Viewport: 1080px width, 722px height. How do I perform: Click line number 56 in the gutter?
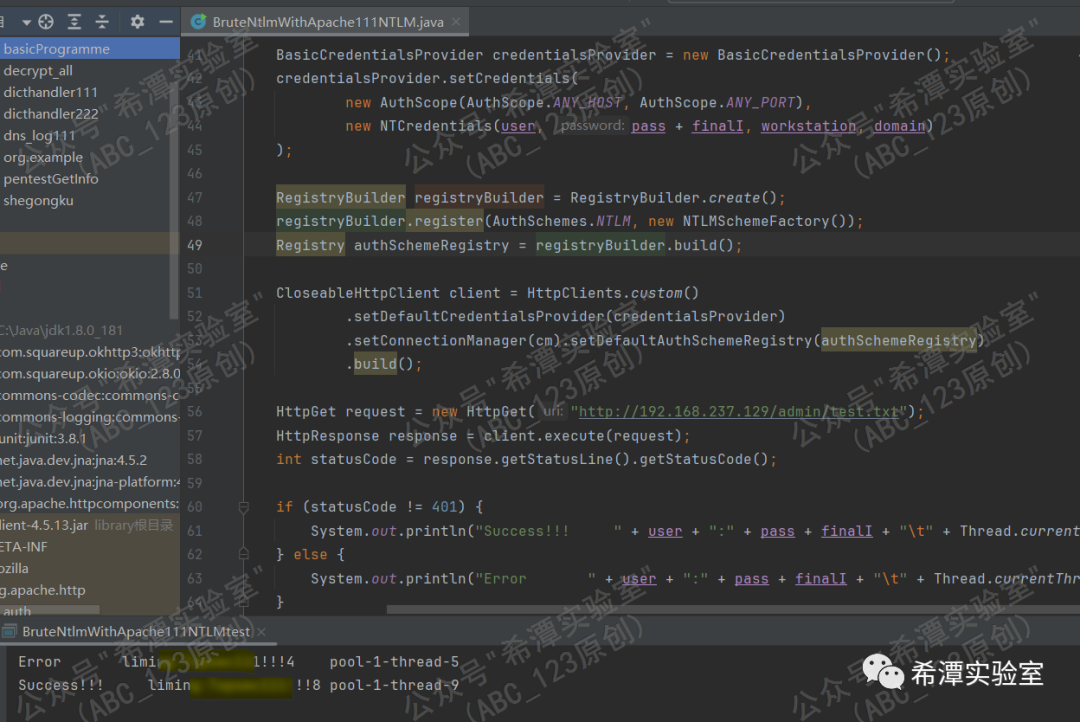pos(195,412)
